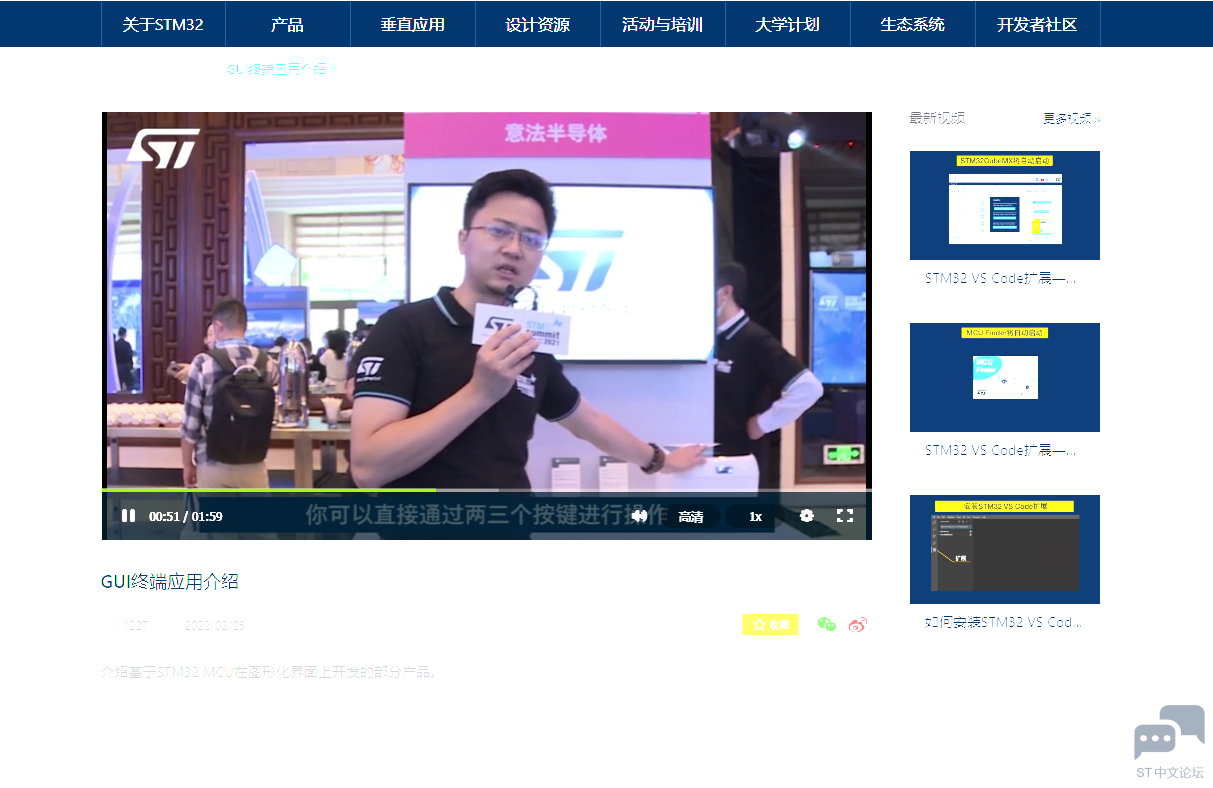Open the 开发者社区 menu
Viewport: 1213px width, 788px height.
pyautogui.click(x=1038, y=24)
